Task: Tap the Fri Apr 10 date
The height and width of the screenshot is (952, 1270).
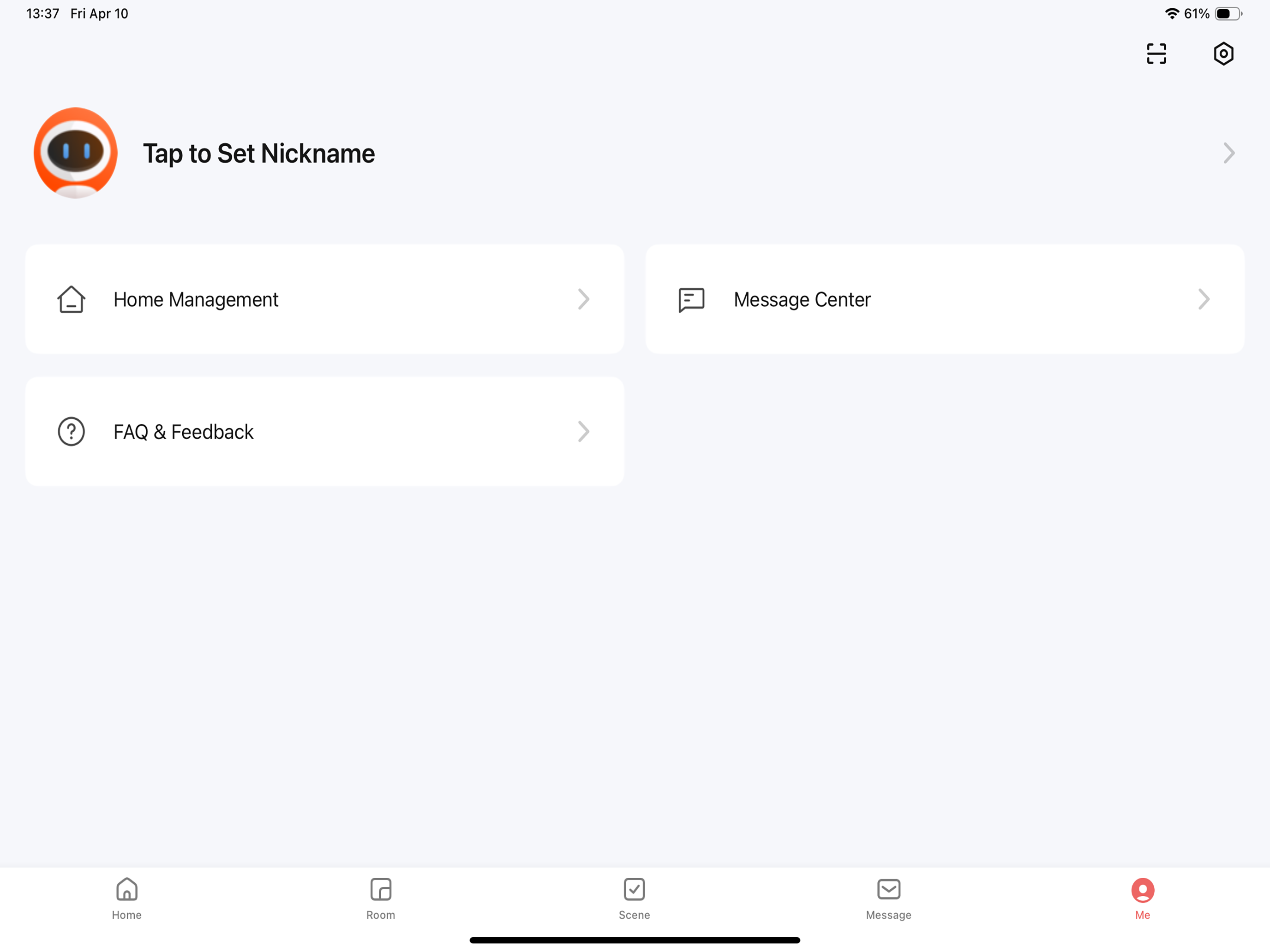Action: click(99, 14)
